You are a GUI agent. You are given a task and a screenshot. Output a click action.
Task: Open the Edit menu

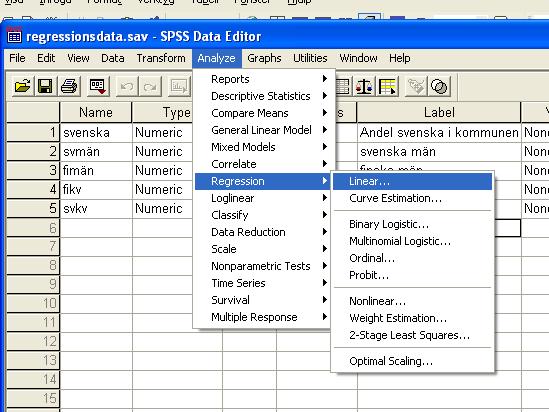46,58
